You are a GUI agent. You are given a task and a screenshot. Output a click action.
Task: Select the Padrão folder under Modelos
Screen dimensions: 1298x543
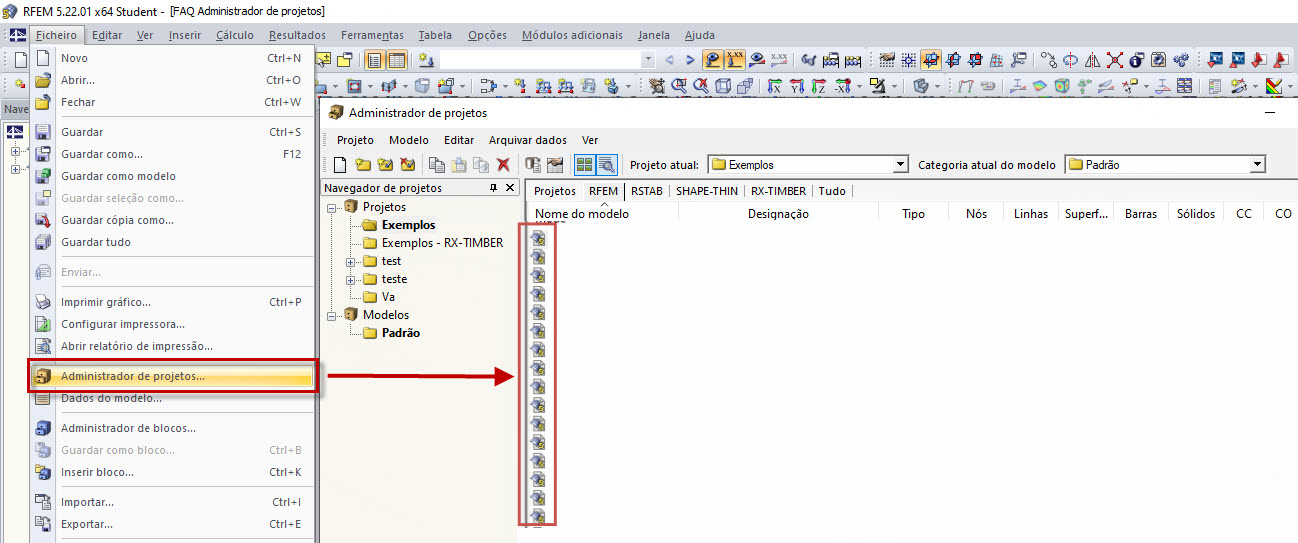click(401, 333)
